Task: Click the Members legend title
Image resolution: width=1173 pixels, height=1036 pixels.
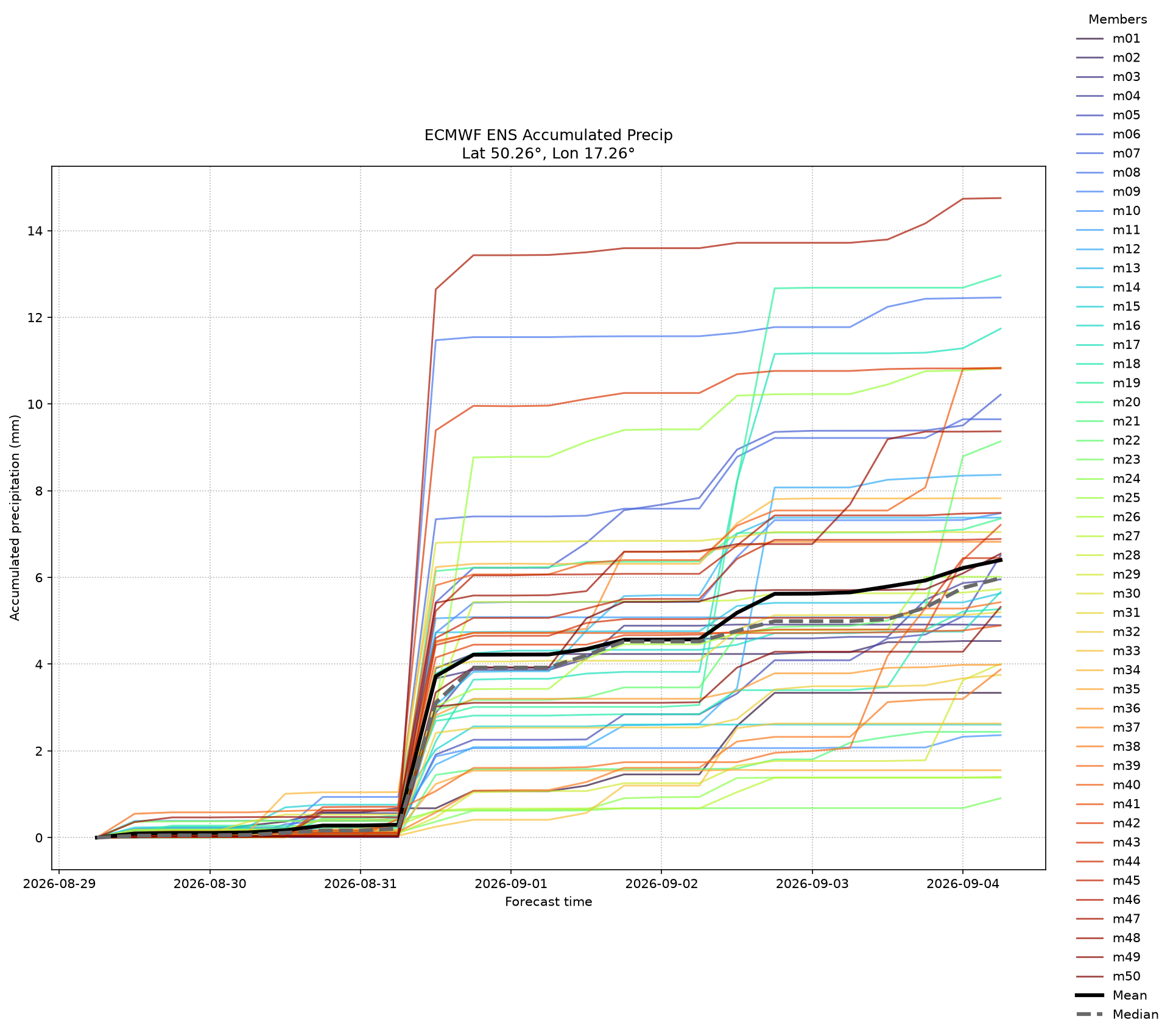Action: [1118, 19]
